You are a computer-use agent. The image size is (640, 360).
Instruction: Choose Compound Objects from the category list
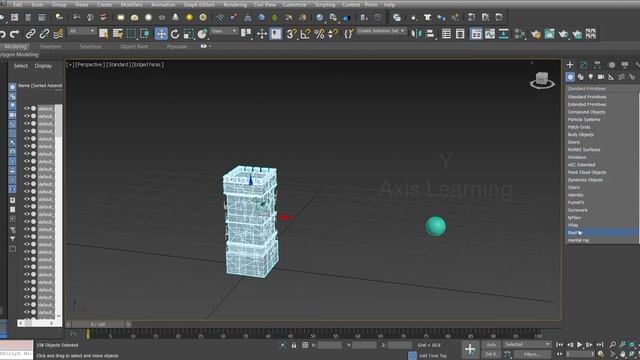pyautogui.click(x=587, y=112)
